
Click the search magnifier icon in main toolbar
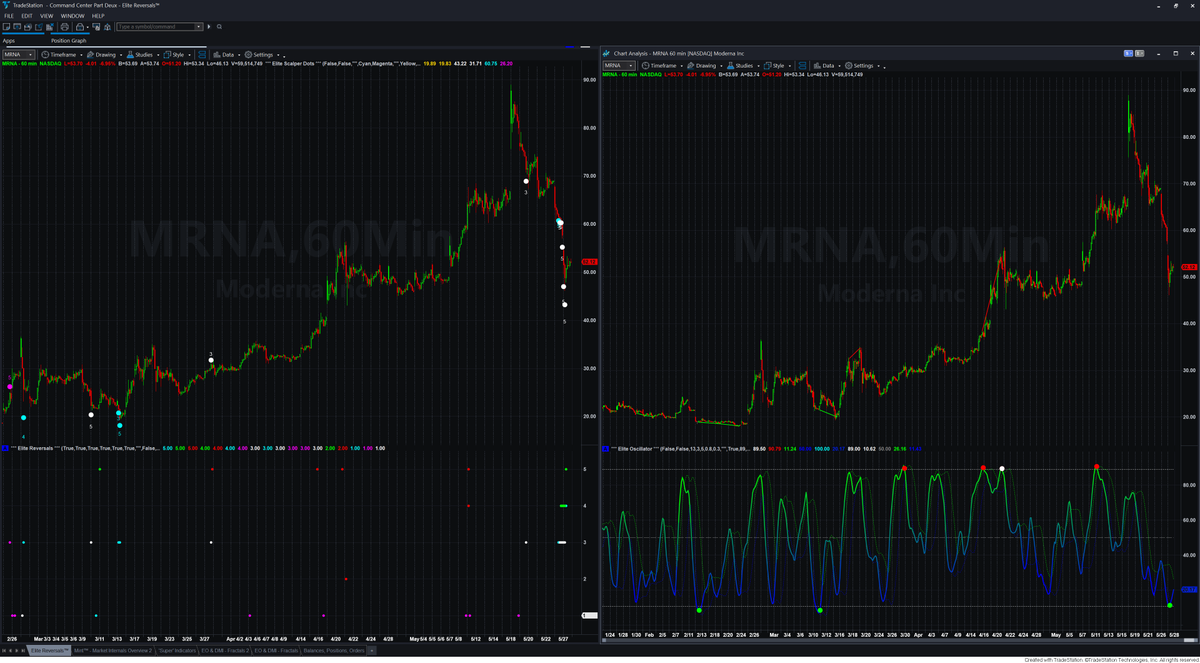(x=219, y=27)
